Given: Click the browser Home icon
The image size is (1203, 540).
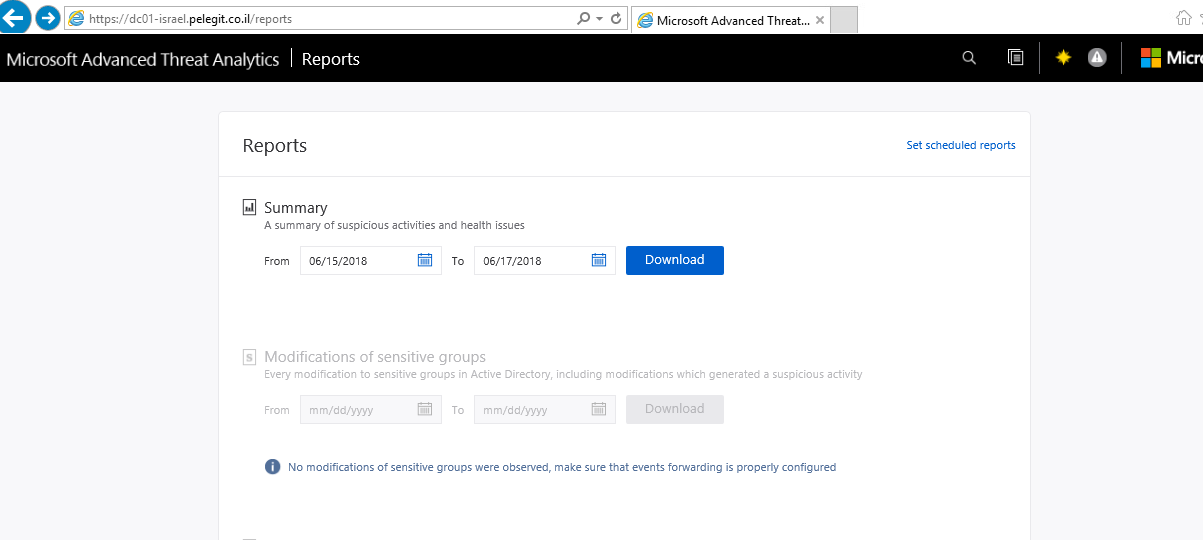Looking at the screenshot, I should click(1184, 18).
